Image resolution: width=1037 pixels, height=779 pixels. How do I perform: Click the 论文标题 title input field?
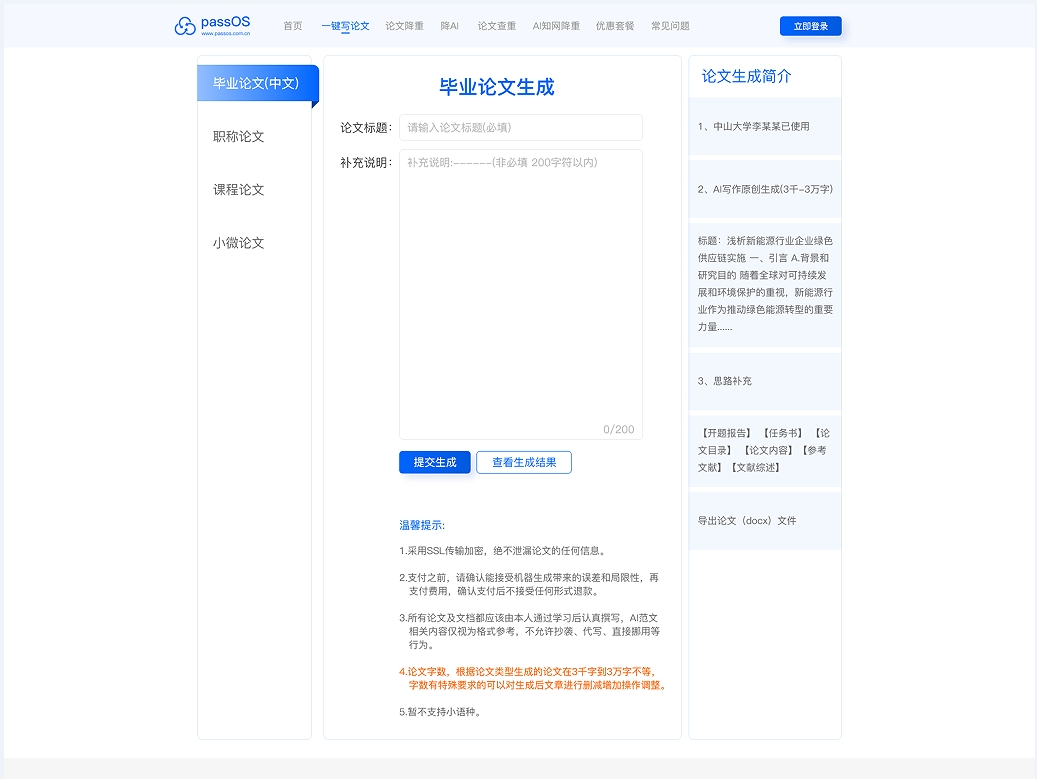pyautogui.click(x=520, y=127)
